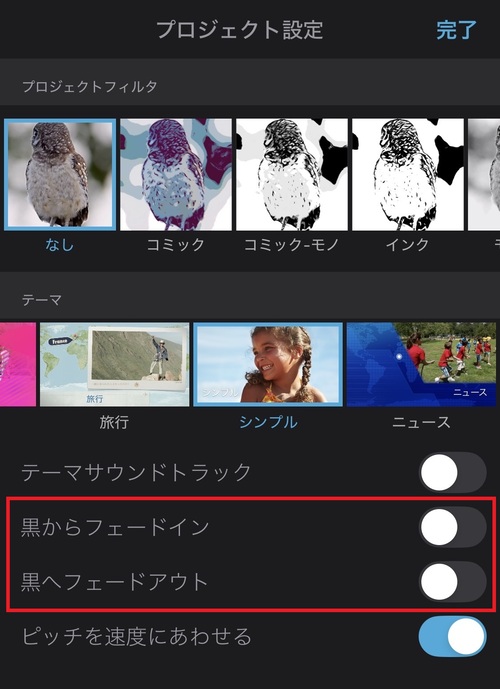Apply the コミック-モノ filter thumbnail
This screenshot has width=500, height=689.
(292, 174)
